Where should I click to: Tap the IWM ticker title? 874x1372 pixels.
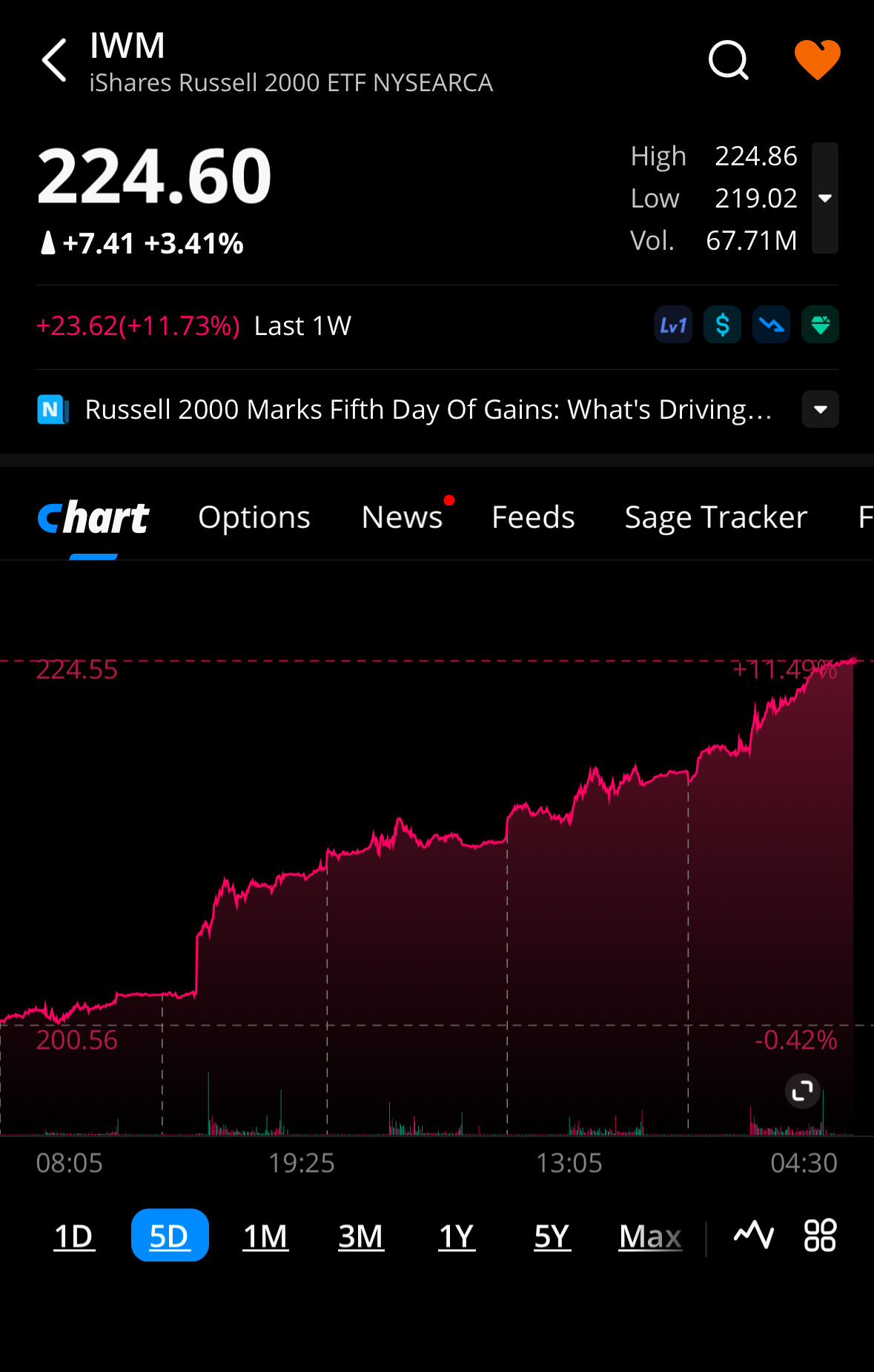tap(127, 46)
